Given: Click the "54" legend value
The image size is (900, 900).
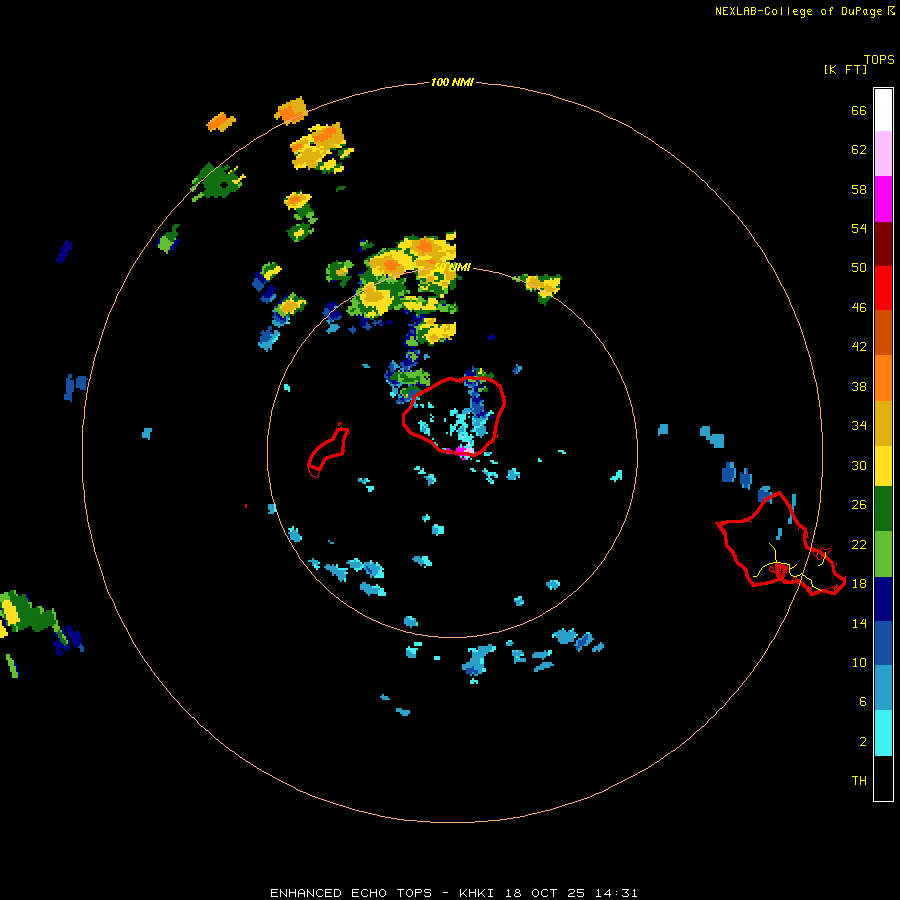Looking at the screenshot, I should pos(859,228).
